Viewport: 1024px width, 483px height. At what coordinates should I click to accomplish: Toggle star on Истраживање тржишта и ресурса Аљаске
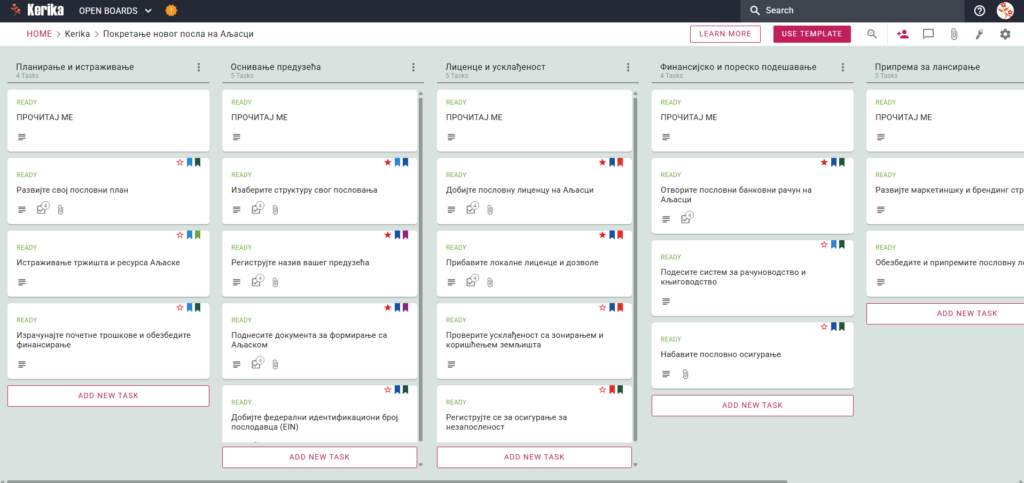tap(180, 234)
